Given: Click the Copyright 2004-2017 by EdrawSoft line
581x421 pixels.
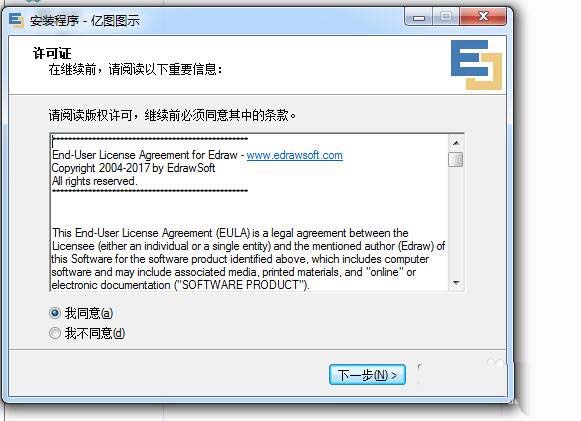Looking at the screenshot, I should pos(133,168).
